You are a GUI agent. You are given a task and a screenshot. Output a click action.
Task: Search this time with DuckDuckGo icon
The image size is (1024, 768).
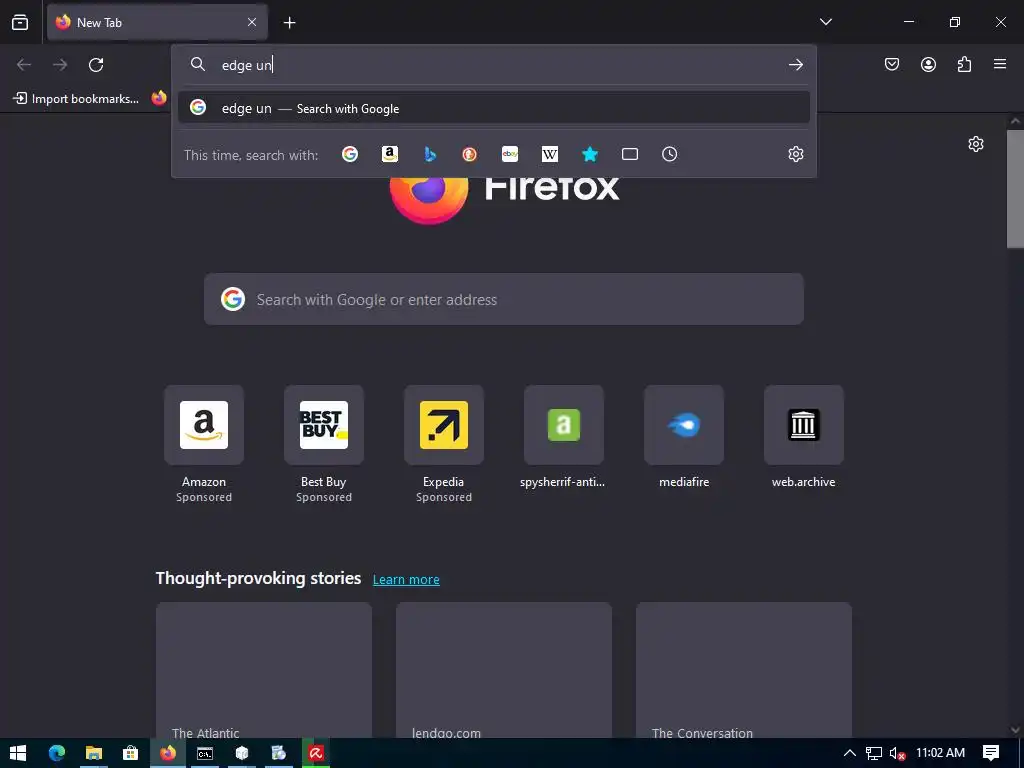[470, 154]
